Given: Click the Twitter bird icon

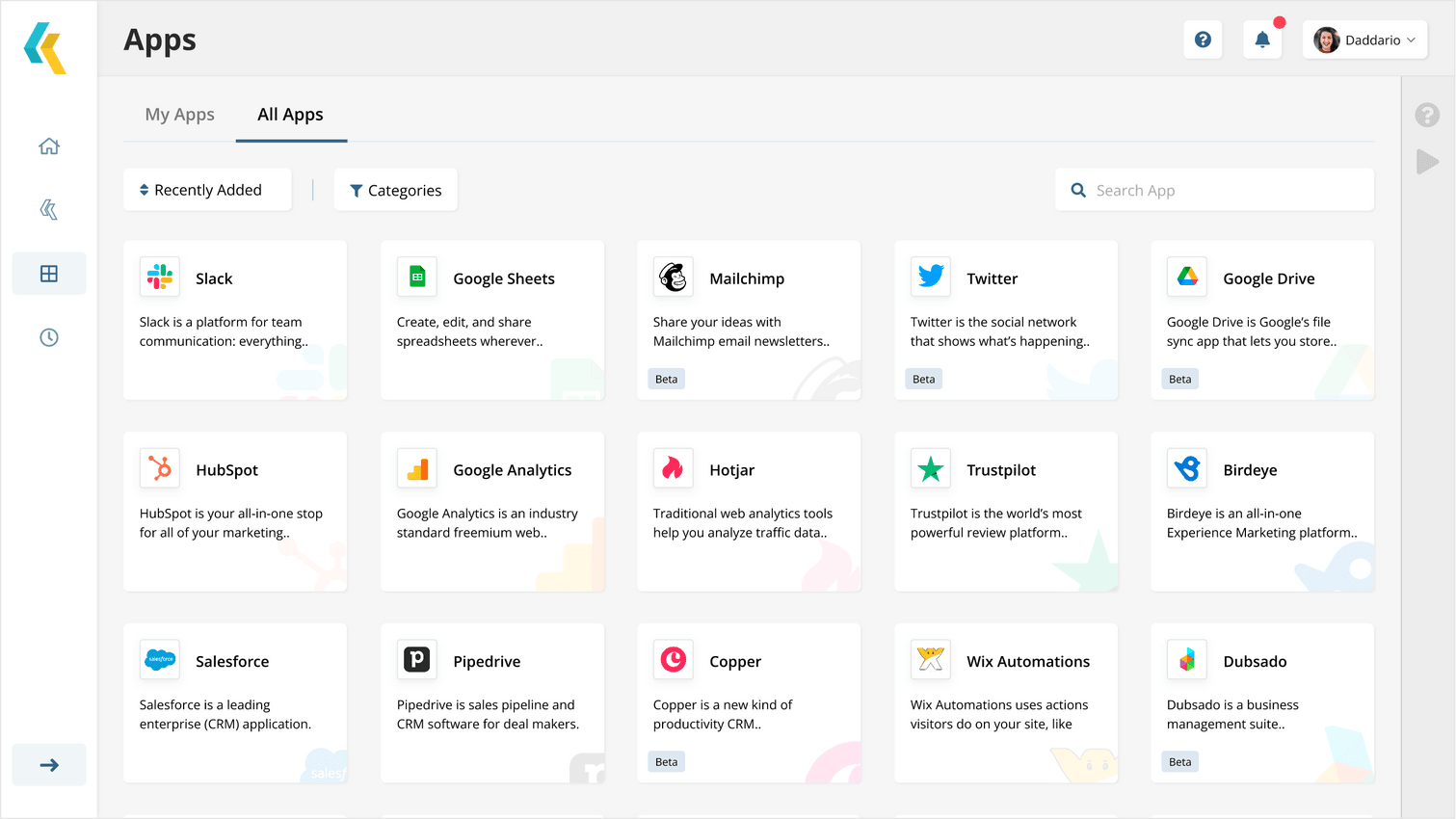Looking at the screenshot, I should 929,277.
